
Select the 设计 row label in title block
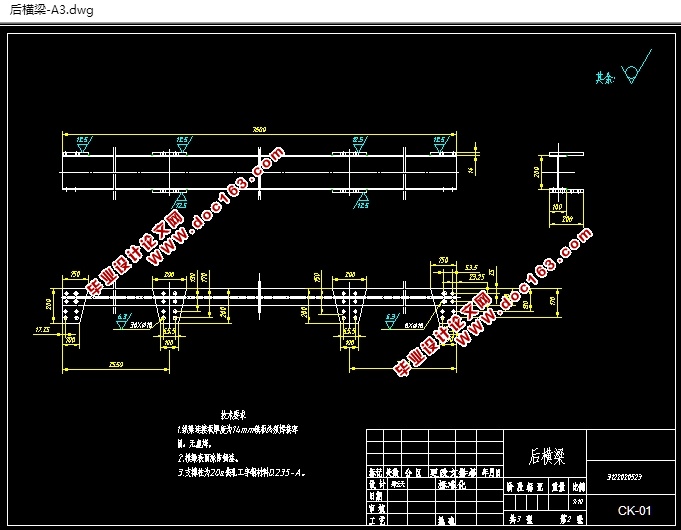[376, 481]
